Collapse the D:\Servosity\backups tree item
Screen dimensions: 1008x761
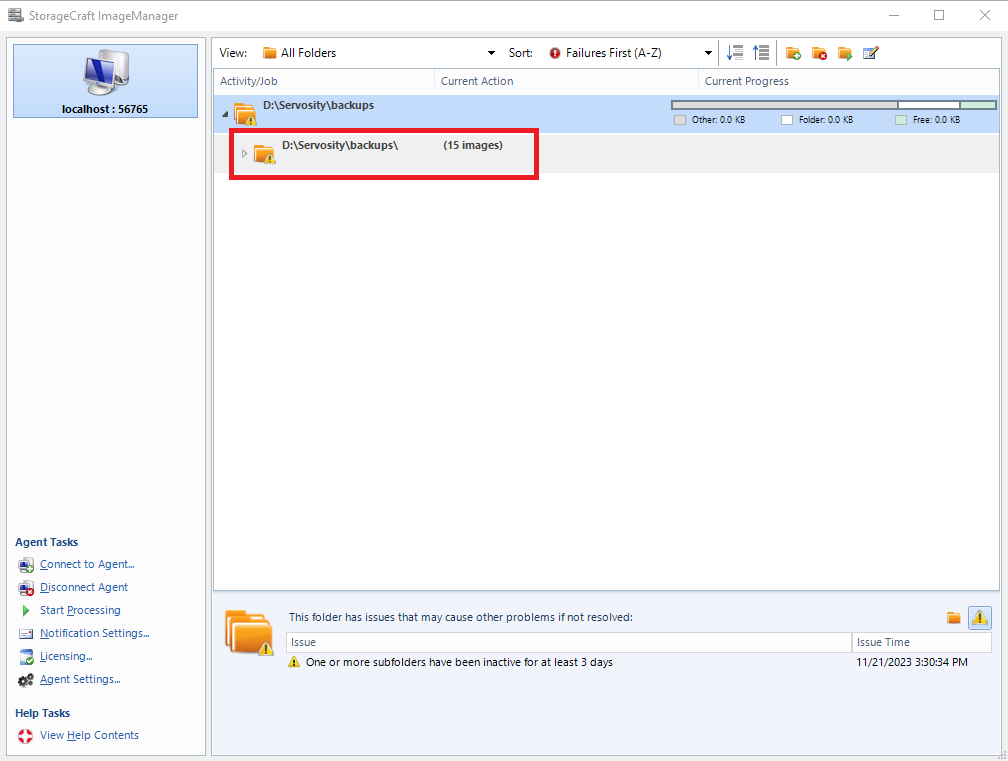coord(225,113)
